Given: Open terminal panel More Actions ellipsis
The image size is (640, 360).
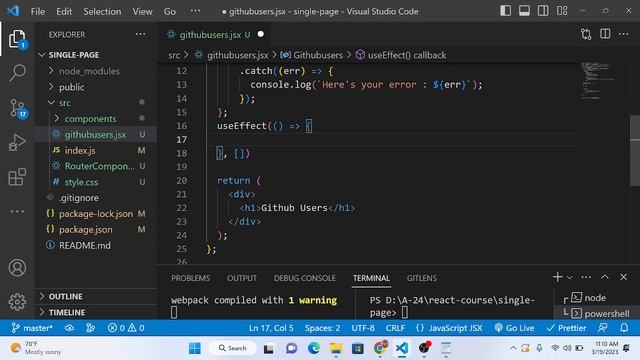Looking at the screenshot, I should (586, 277).
